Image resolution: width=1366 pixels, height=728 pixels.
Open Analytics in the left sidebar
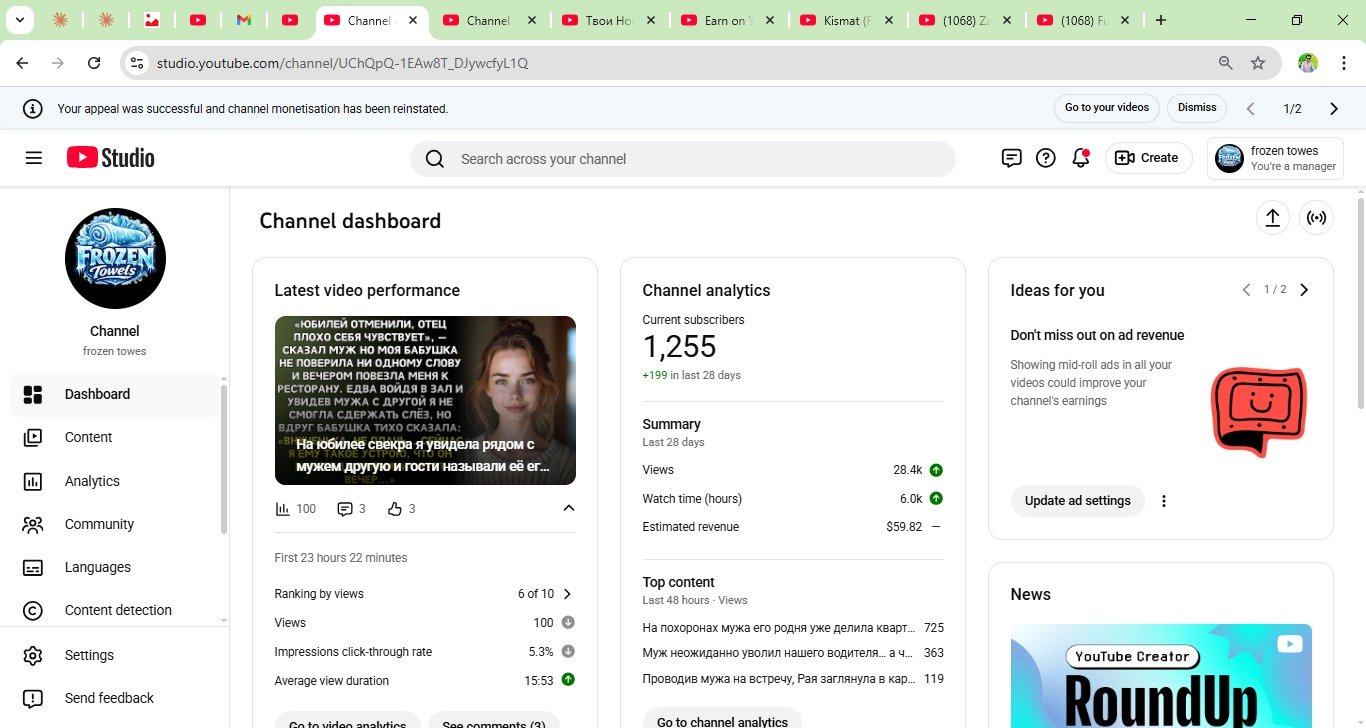coord(92,481)
